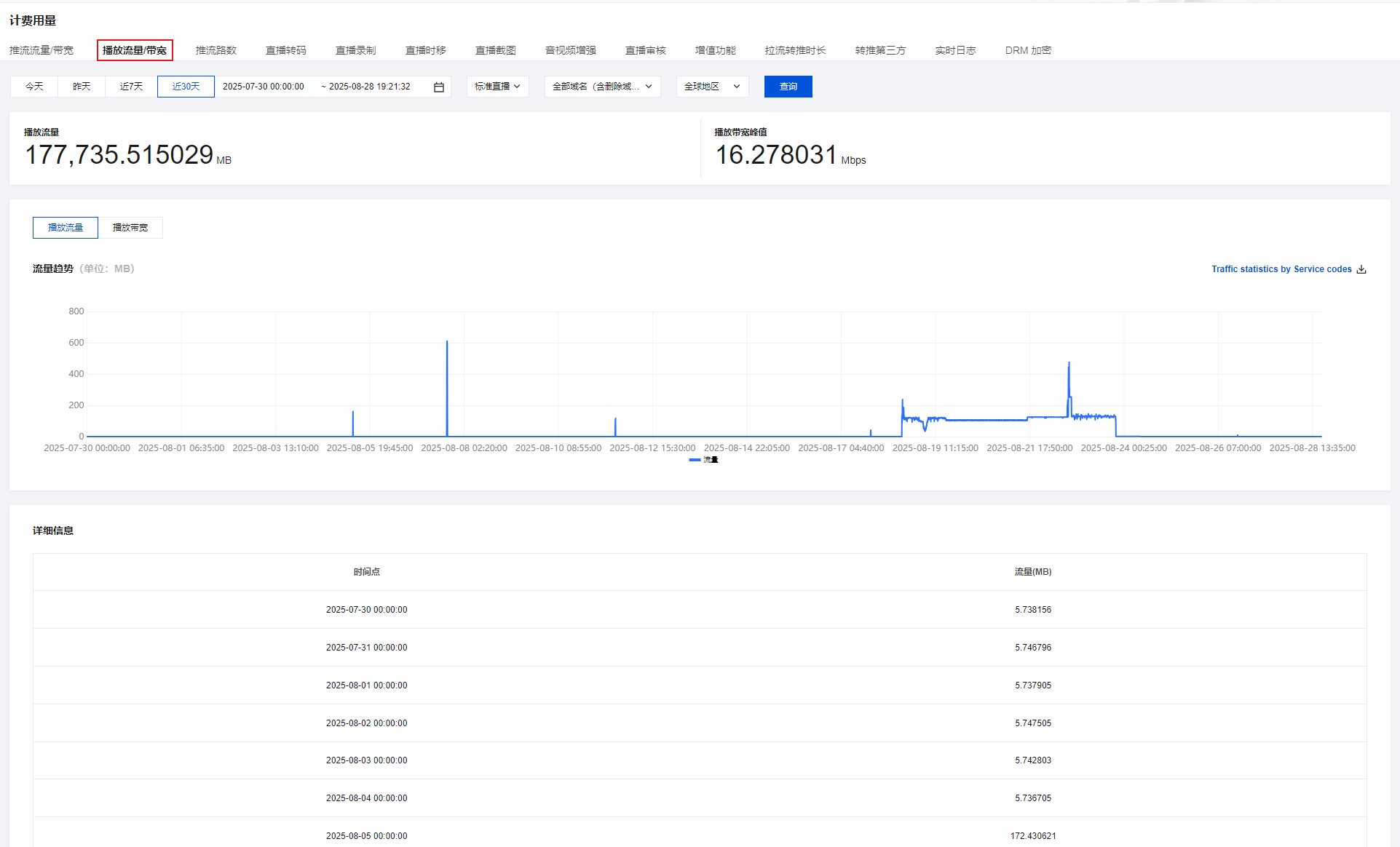Open the 全球地区 region dropdown
Screen dimensions: 1400x847
(x=713, y=87)
